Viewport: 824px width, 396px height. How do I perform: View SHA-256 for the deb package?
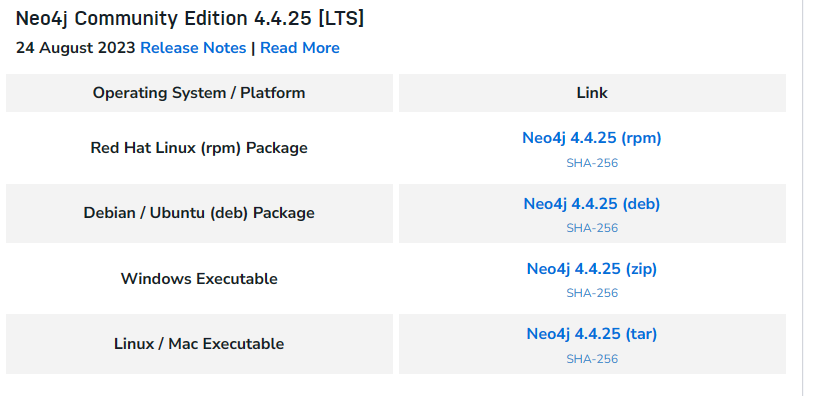click(592, 228)
